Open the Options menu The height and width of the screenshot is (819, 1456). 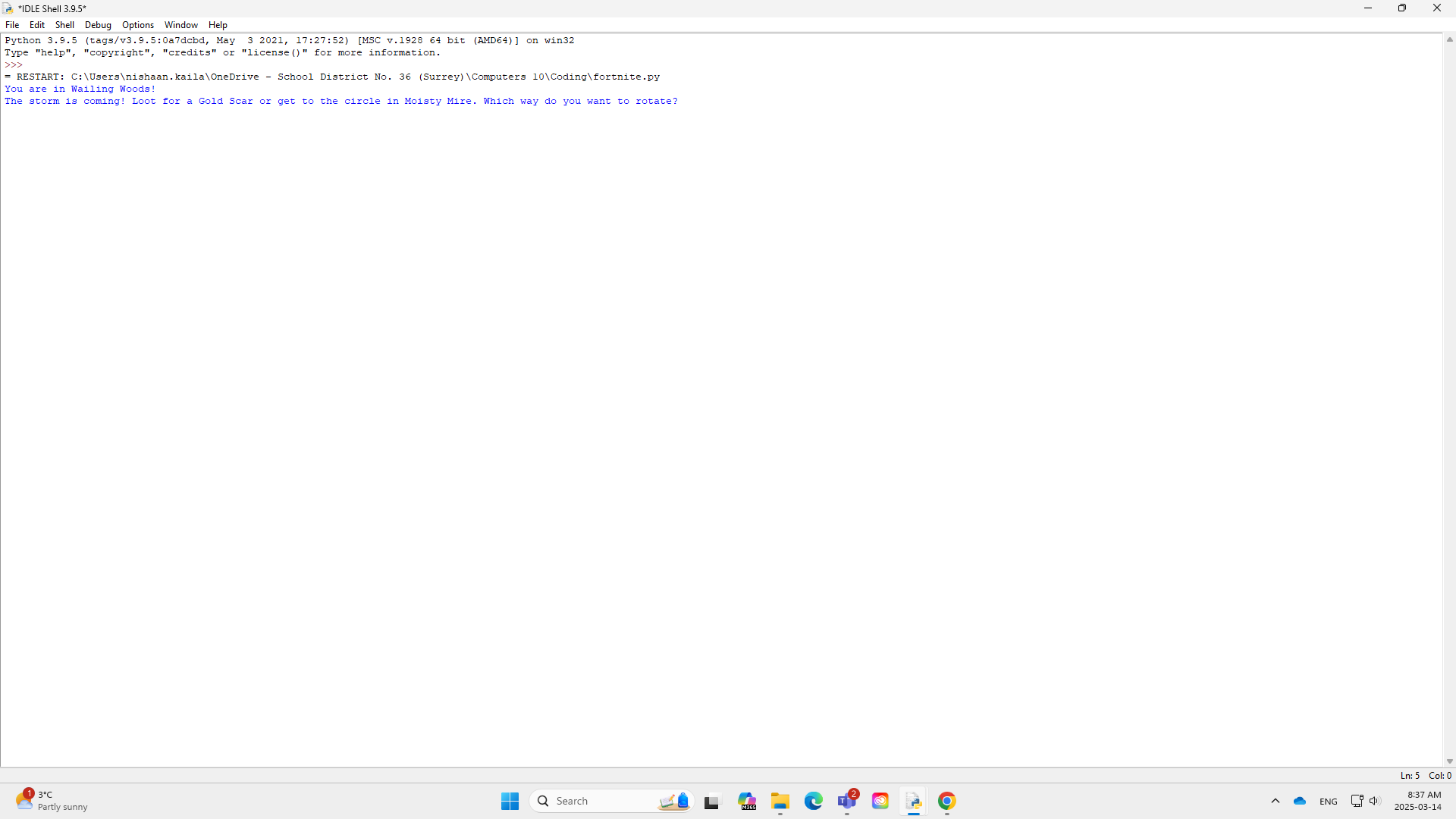tap(138, 25)
